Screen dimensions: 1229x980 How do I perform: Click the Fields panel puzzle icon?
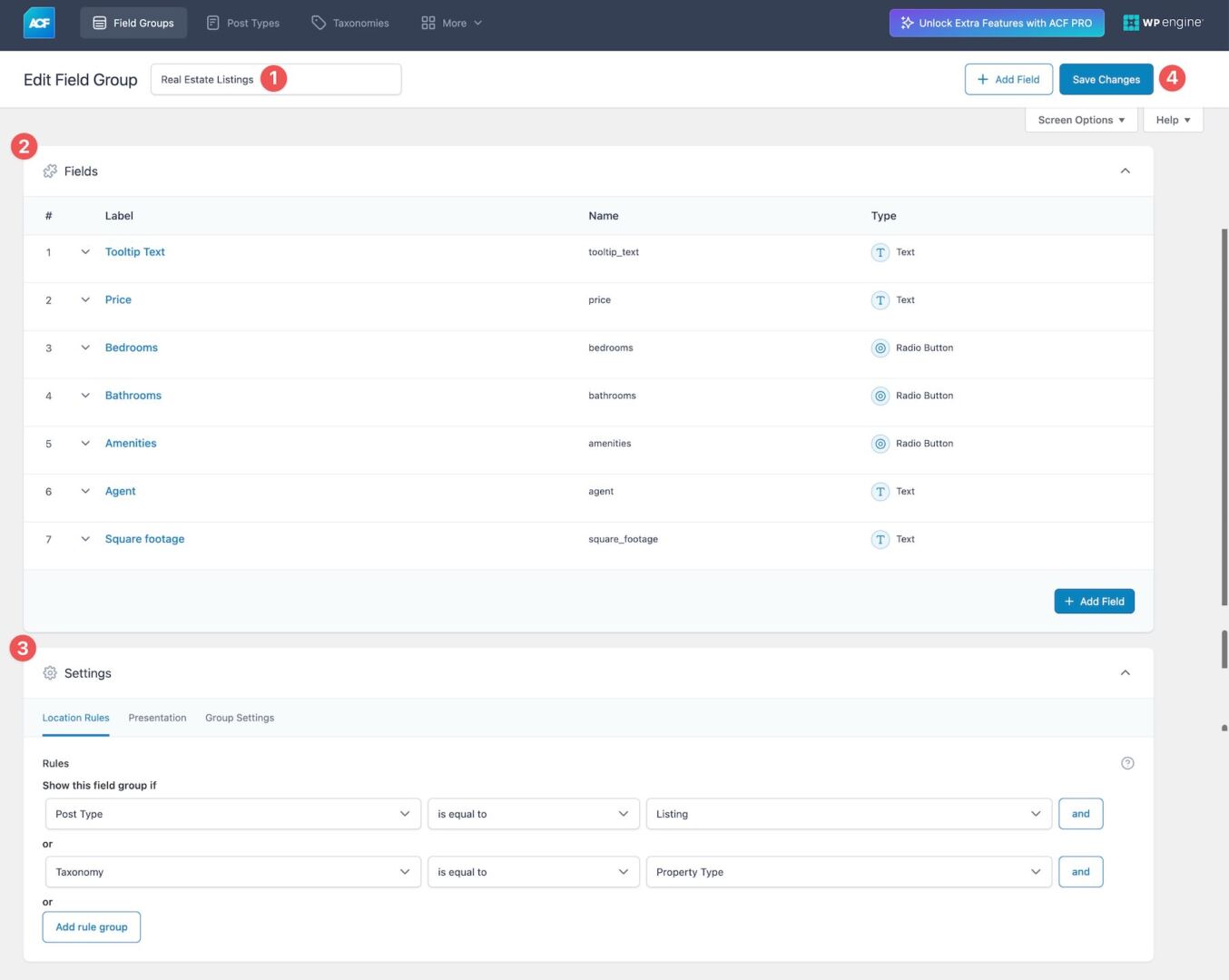(x=50, y=171)
